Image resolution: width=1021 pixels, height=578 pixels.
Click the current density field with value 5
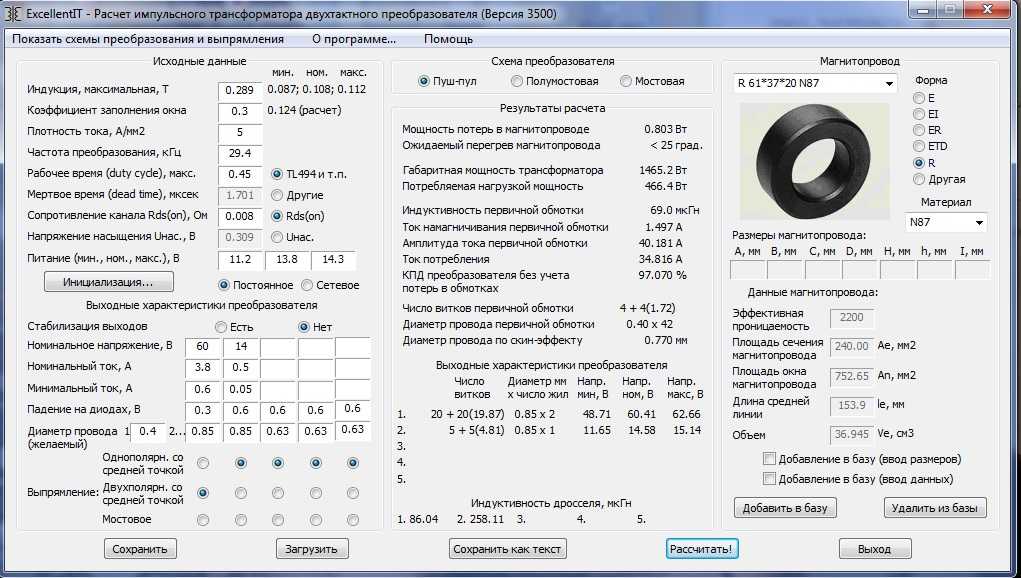point(240,132)
